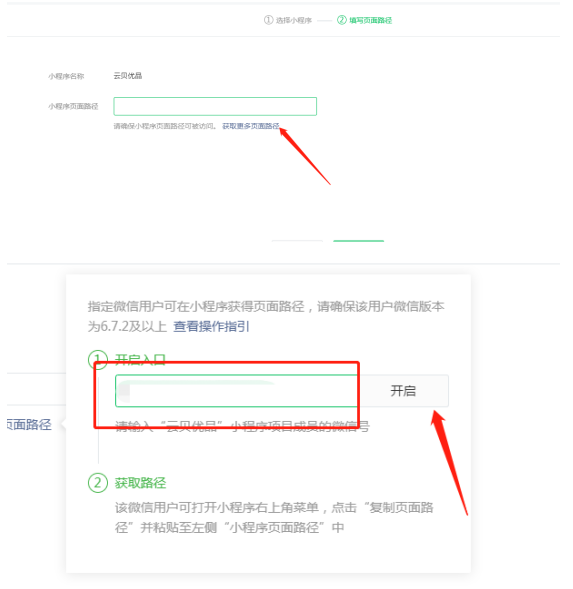
Task: Click the mini program name 云贝优品
Action: click(128, 76)
